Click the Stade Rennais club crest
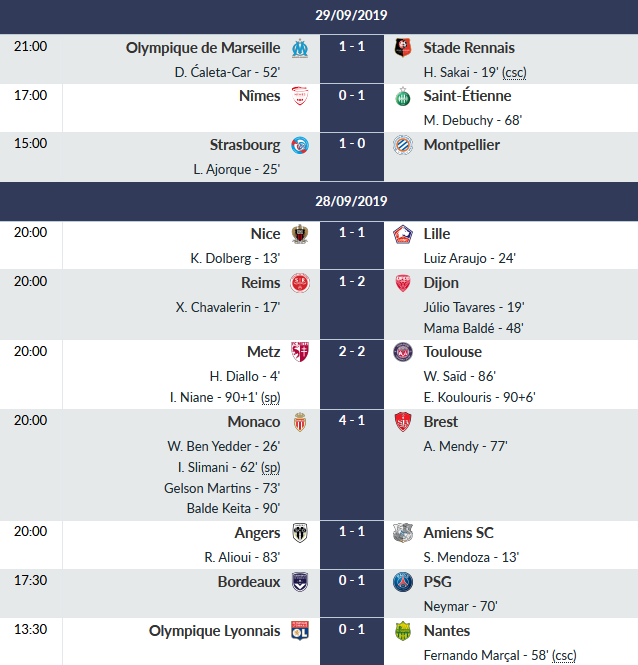The image size is (638, 665). click(403, 48)
